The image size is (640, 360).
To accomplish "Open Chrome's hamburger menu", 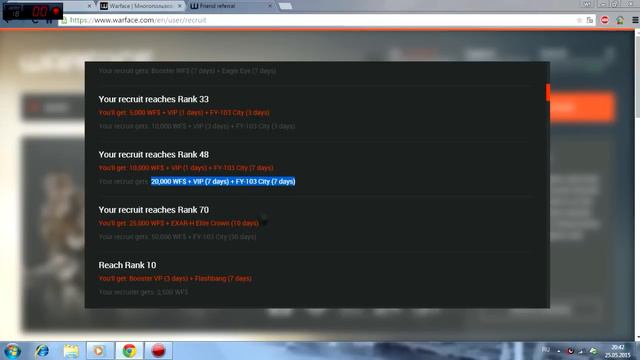I will [635, 20].
